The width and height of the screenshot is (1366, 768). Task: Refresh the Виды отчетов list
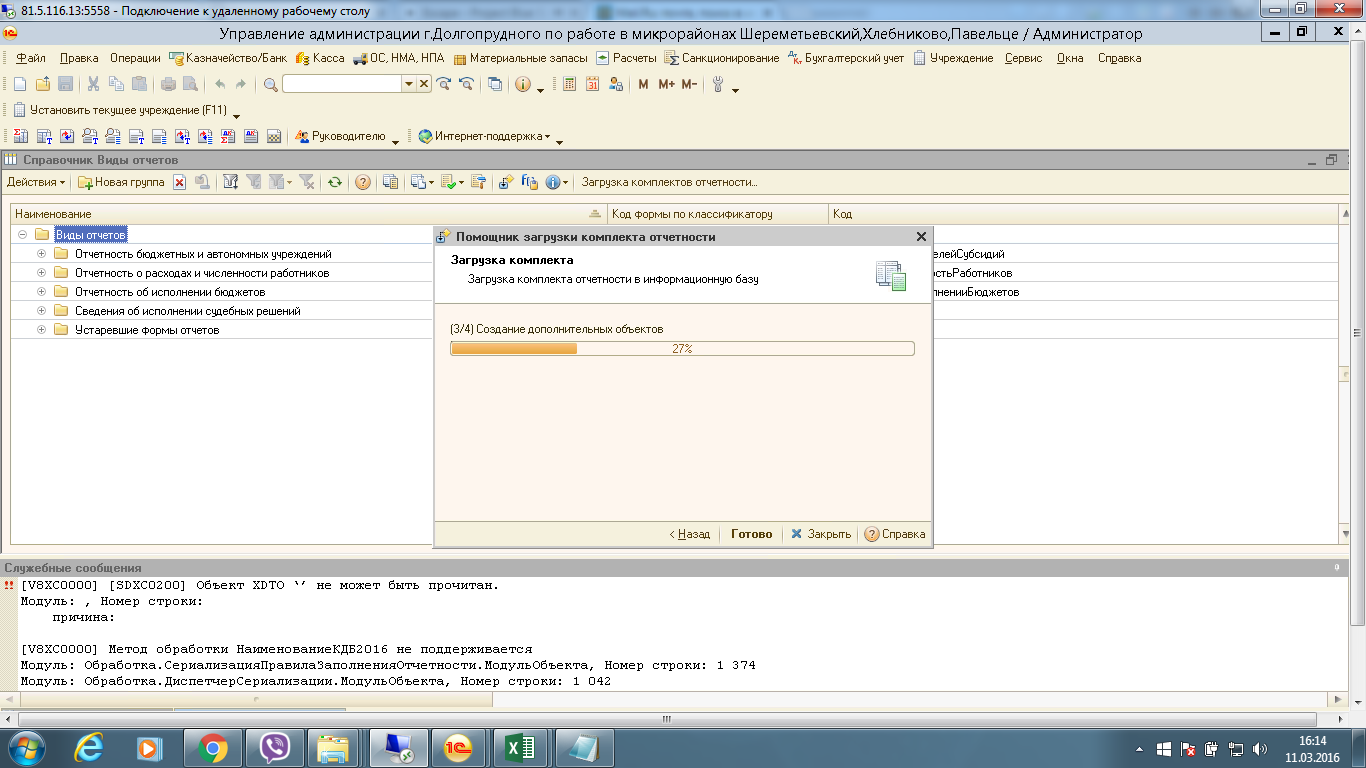tap(335, 182)
